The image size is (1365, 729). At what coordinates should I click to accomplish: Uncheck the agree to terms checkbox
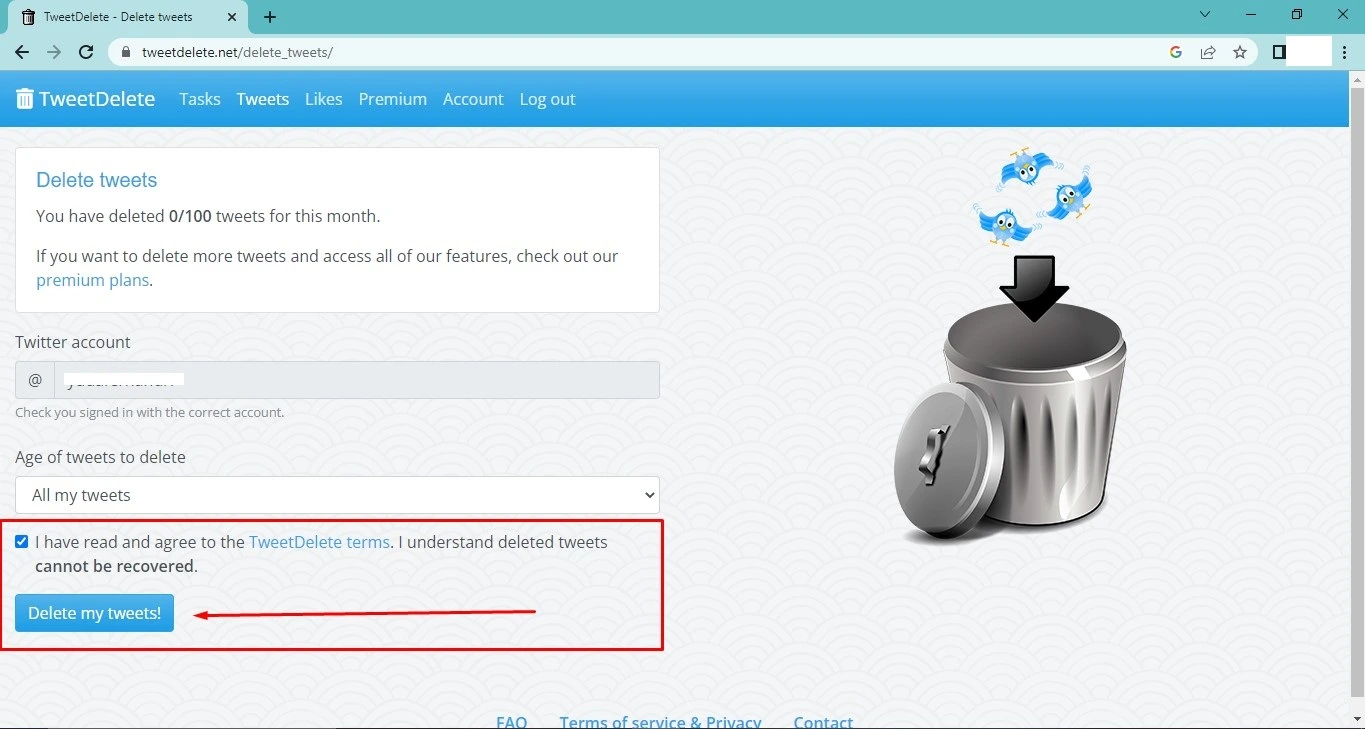pos(22,542)
